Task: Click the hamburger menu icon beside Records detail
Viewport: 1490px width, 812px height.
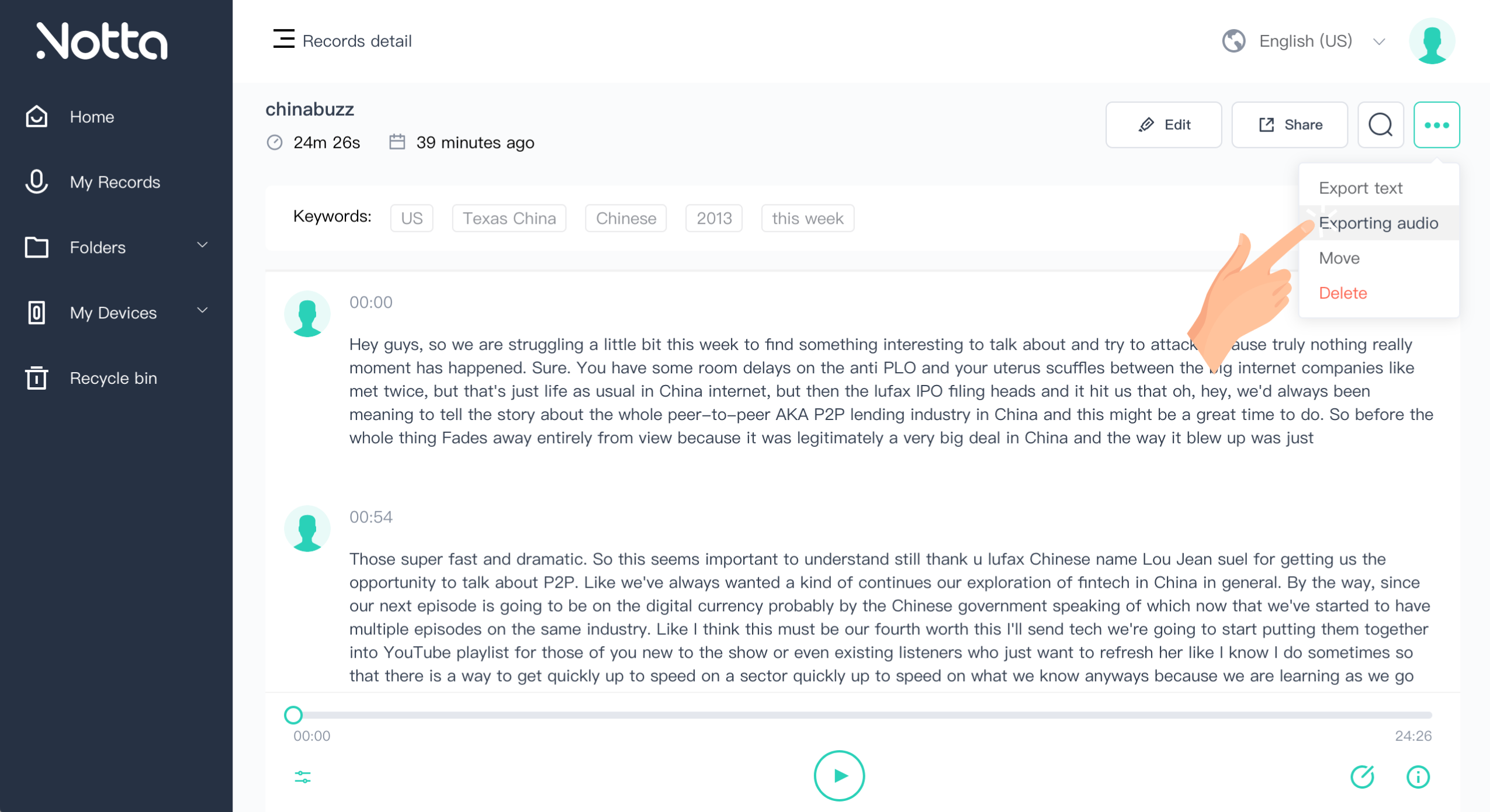Action: point(283,39)
